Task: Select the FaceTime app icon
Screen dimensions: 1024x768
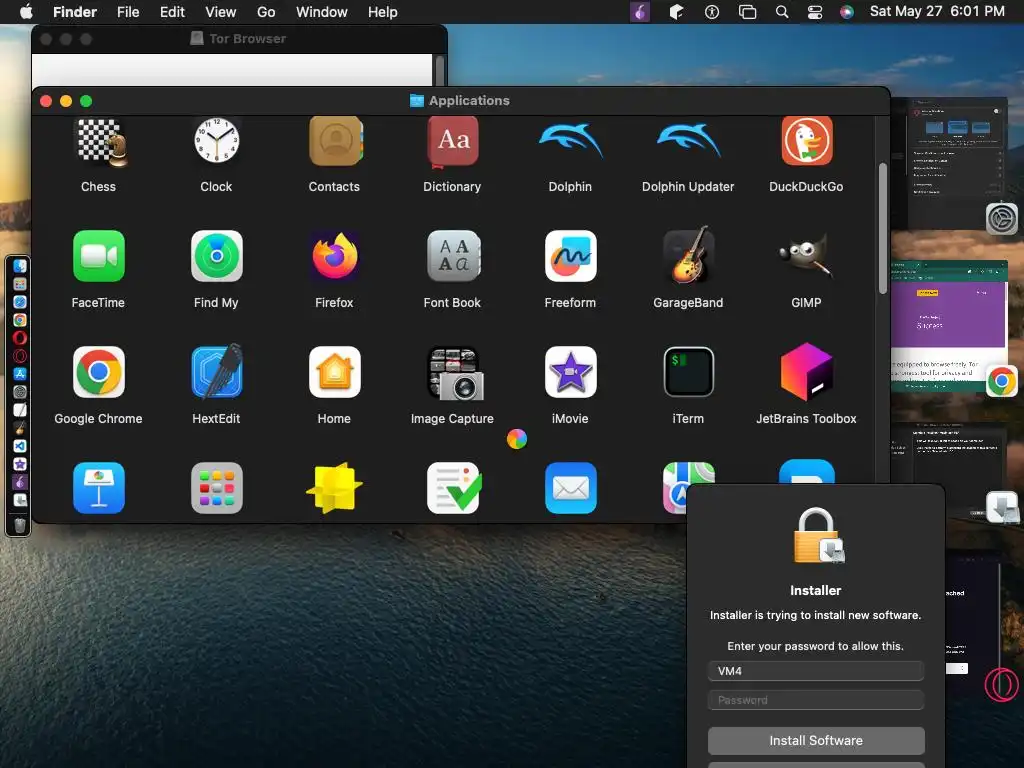Action: (x=99, y=256)
